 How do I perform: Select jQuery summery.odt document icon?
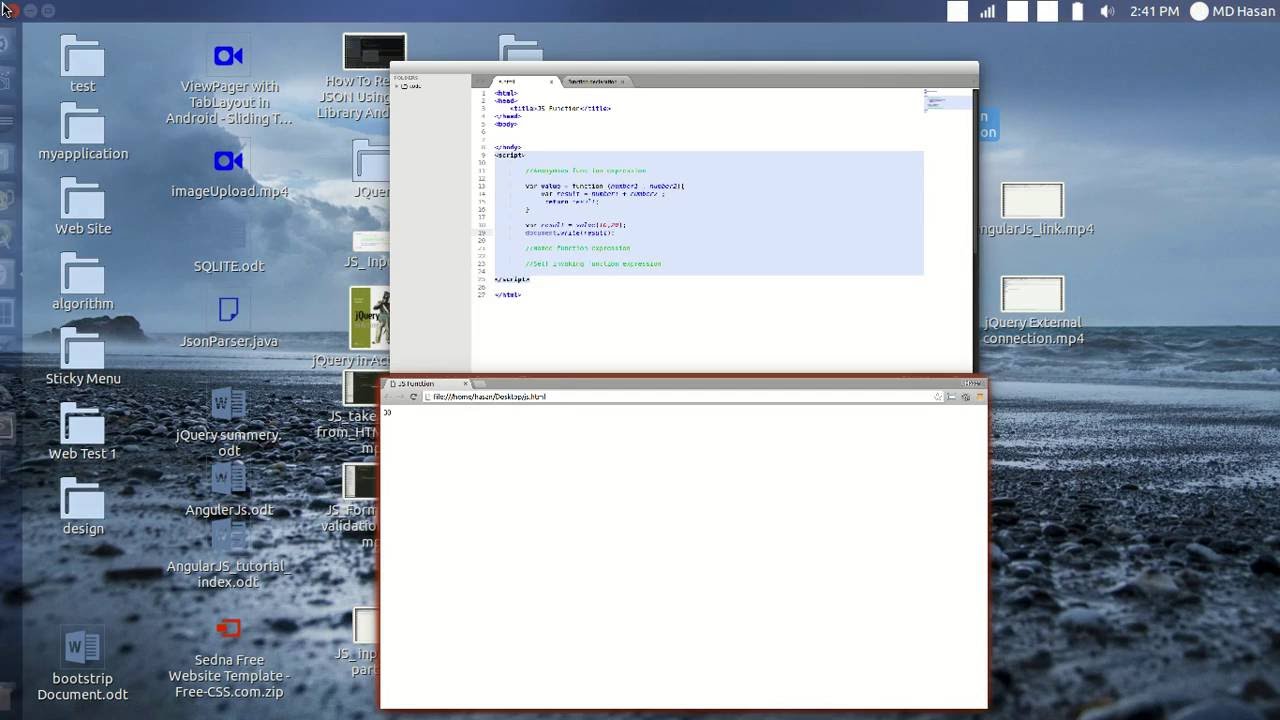point(228,404)
